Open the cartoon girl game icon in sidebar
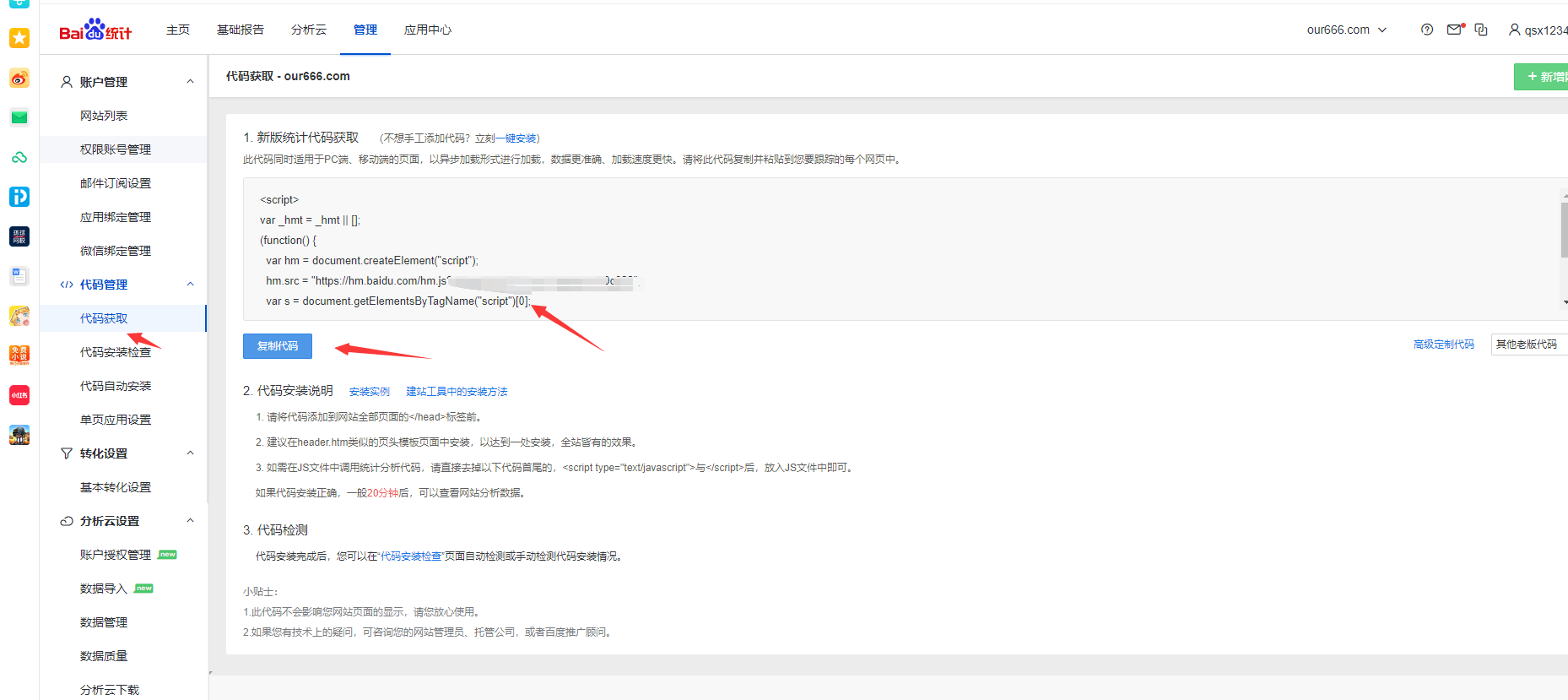The width and height of the screenshot is (1568, 700). point(19,316)
